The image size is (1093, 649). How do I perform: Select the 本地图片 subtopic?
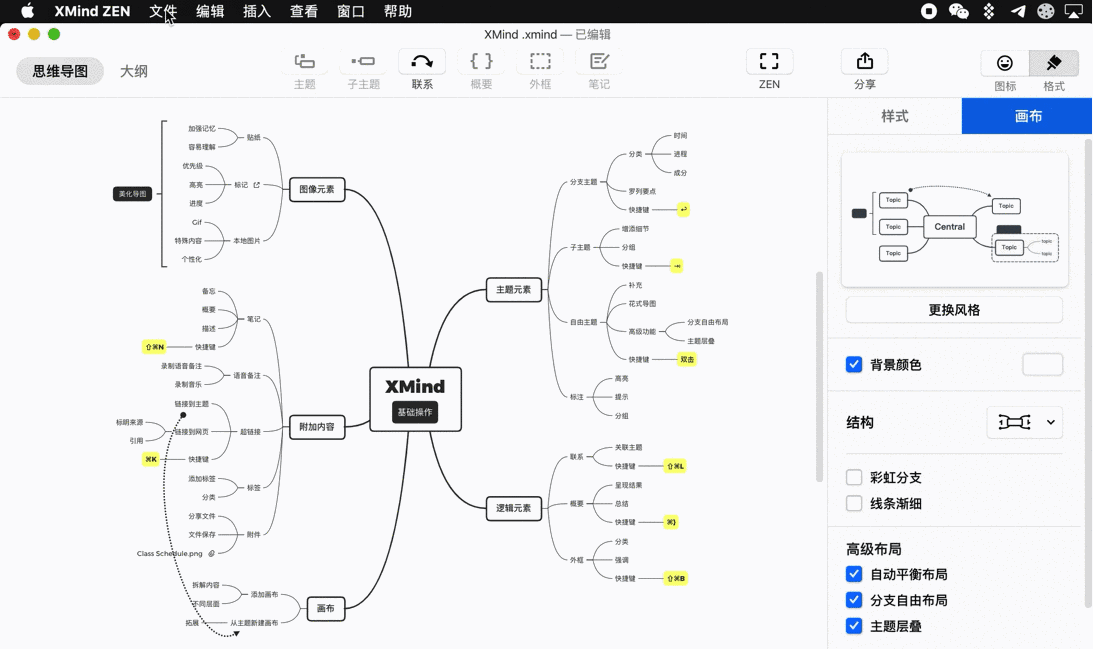247,240
